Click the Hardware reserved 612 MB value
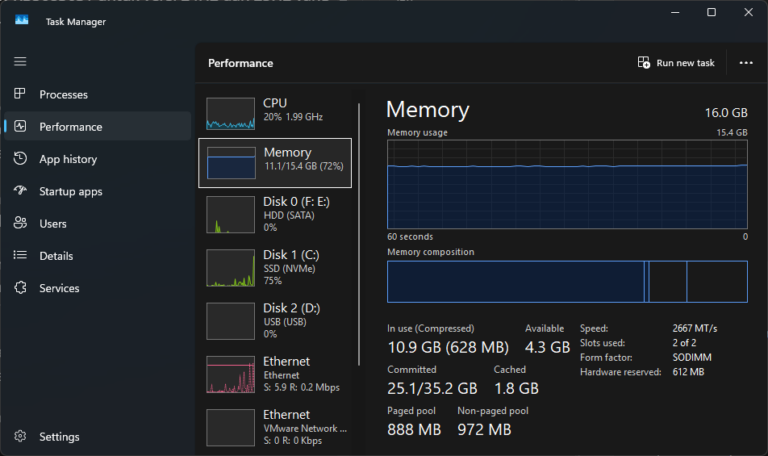The width and height of the screenshot is (768, 456). 688,372
